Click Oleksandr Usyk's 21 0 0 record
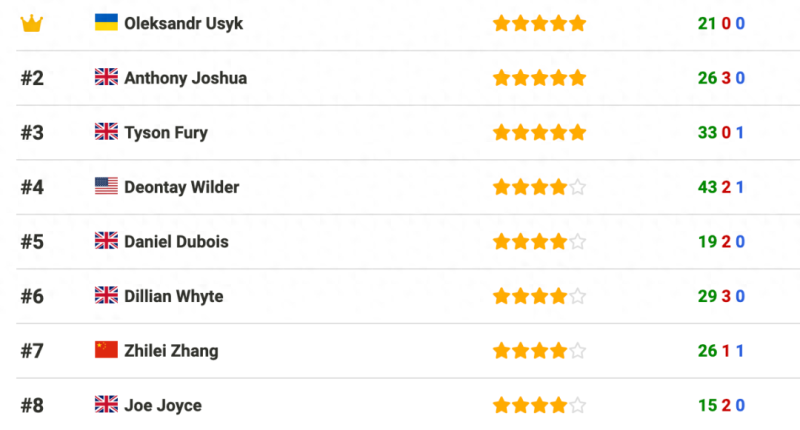Screen dimensions: 800x430 tap(721, 23)
